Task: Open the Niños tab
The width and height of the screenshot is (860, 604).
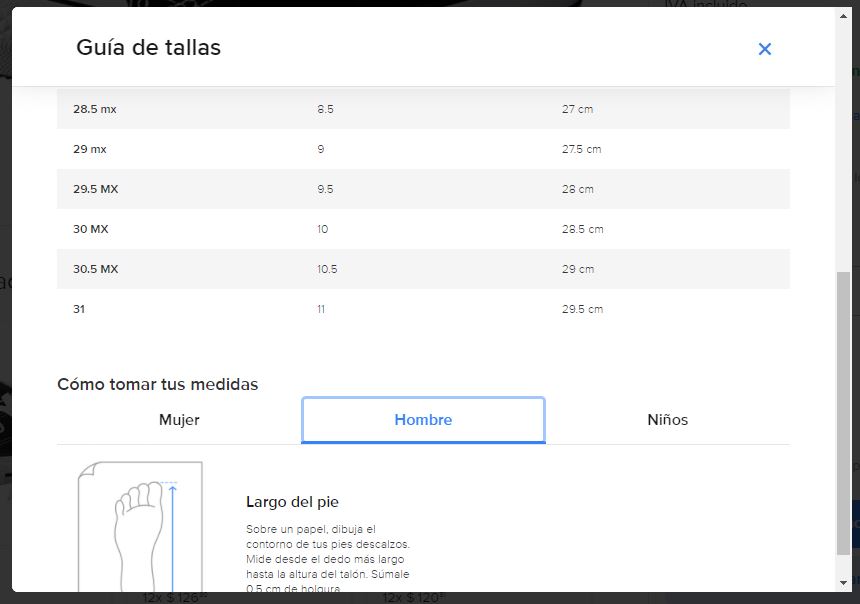Action: [667, 420]
